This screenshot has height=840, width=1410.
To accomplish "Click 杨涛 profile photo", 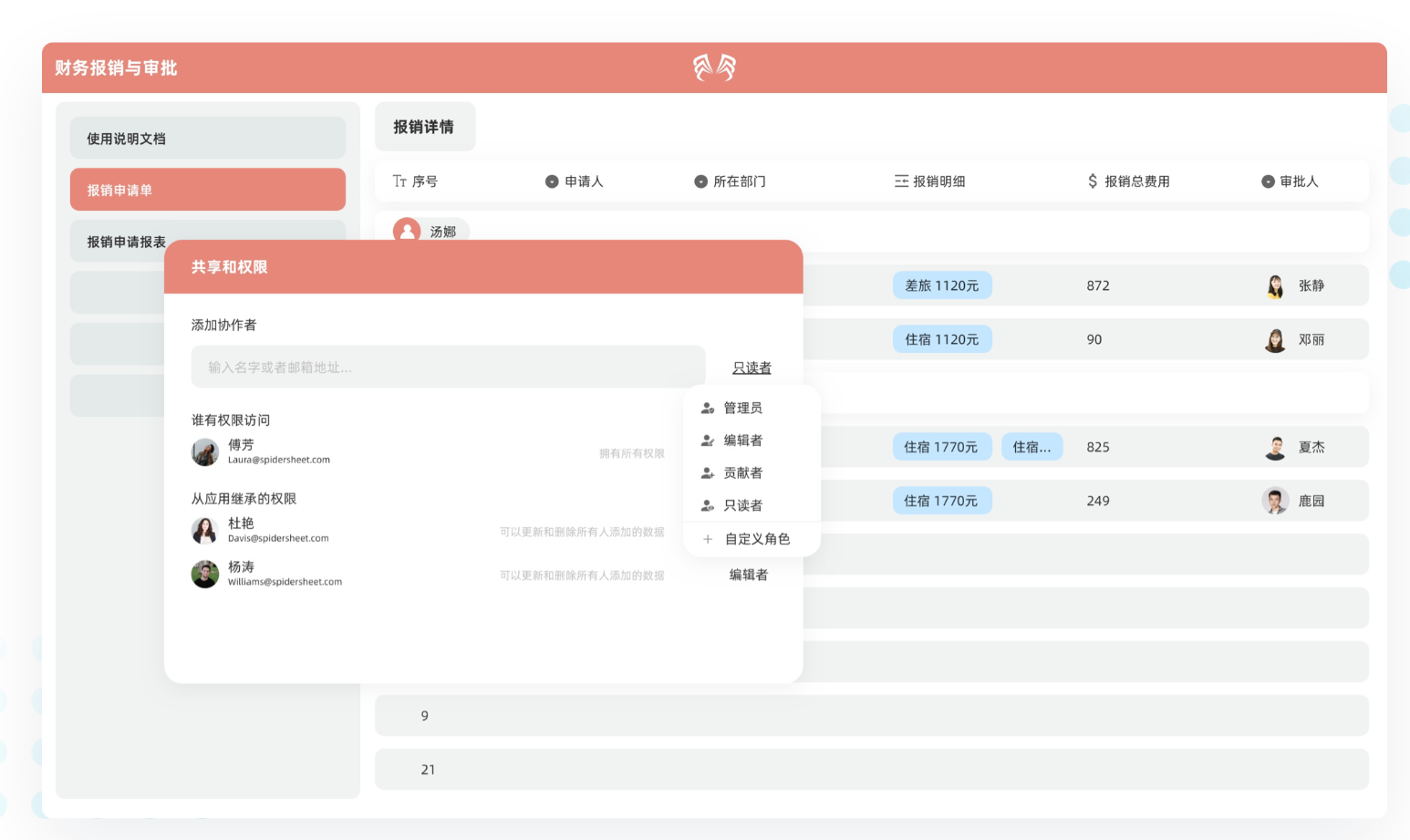I will (x=205, y=574).
